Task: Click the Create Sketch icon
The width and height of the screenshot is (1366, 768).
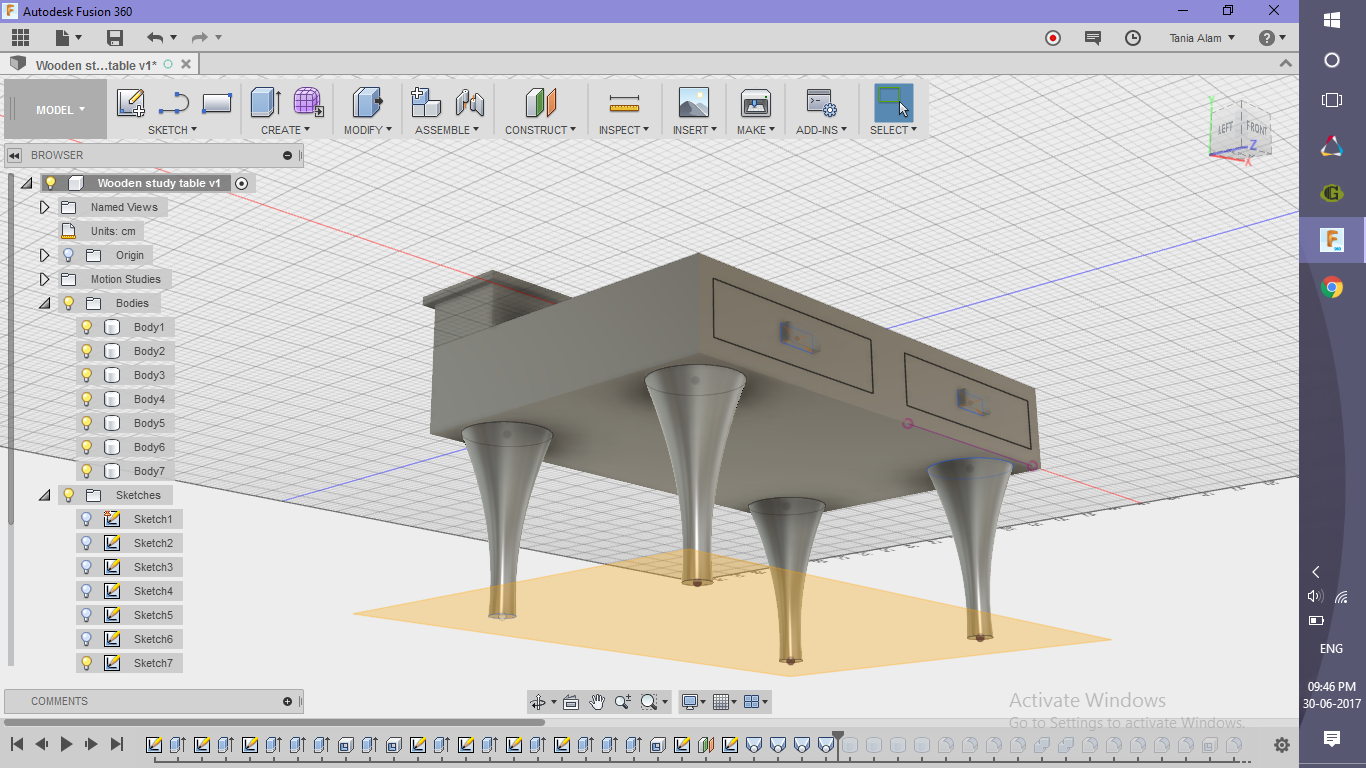Action: [x=131, y=103]
